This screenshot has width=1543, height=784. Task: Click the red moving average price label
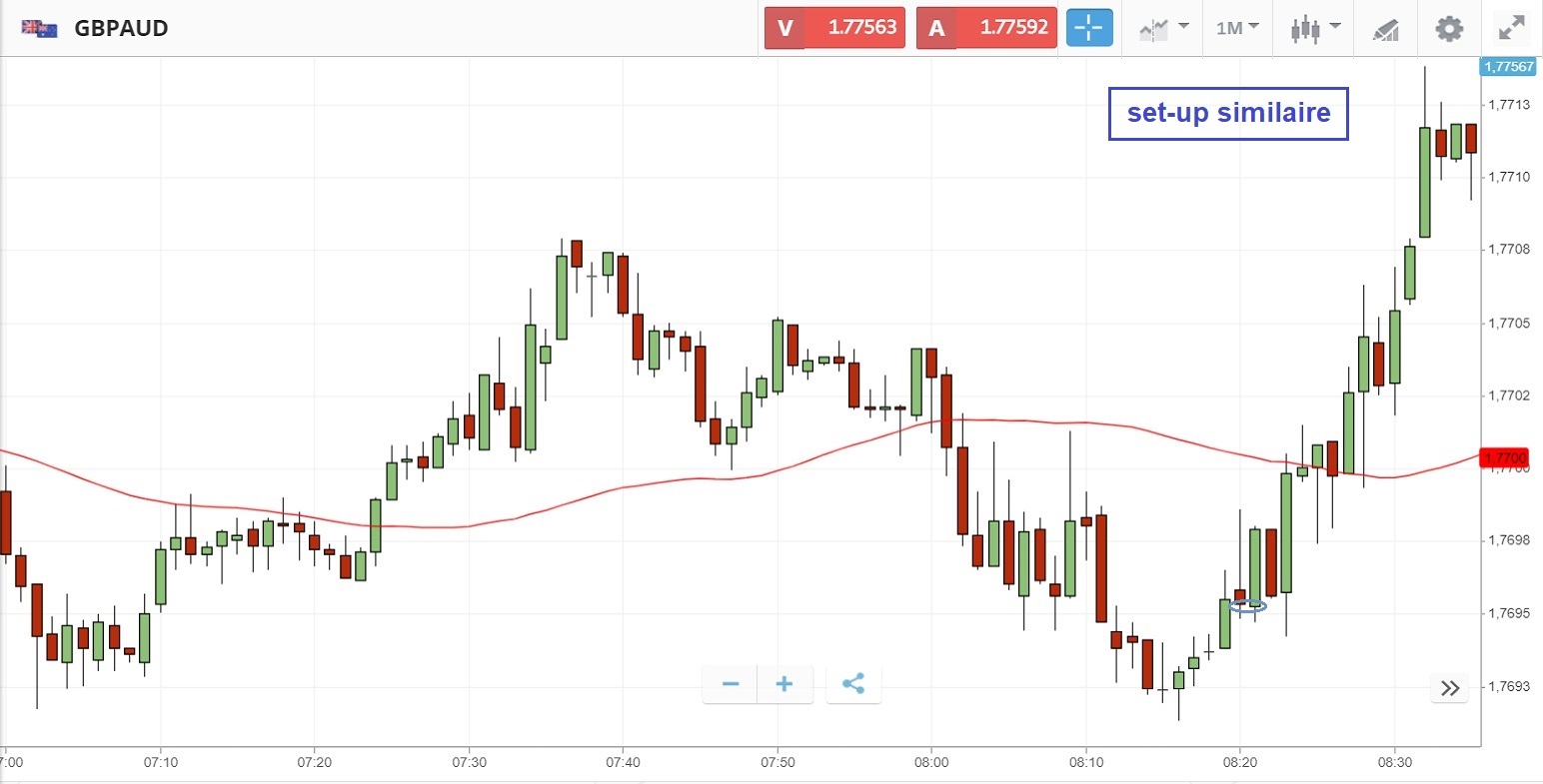click(x=1505, y=458)
